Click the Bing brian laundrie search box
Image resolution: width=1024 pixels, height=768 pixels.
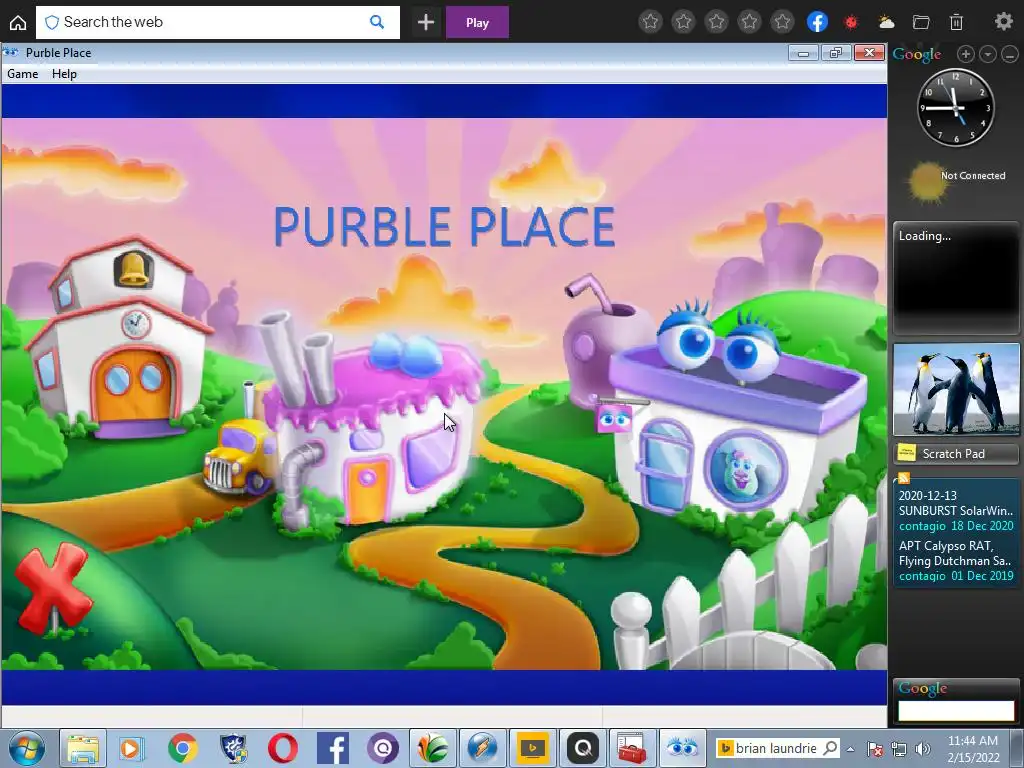point(776,748)
